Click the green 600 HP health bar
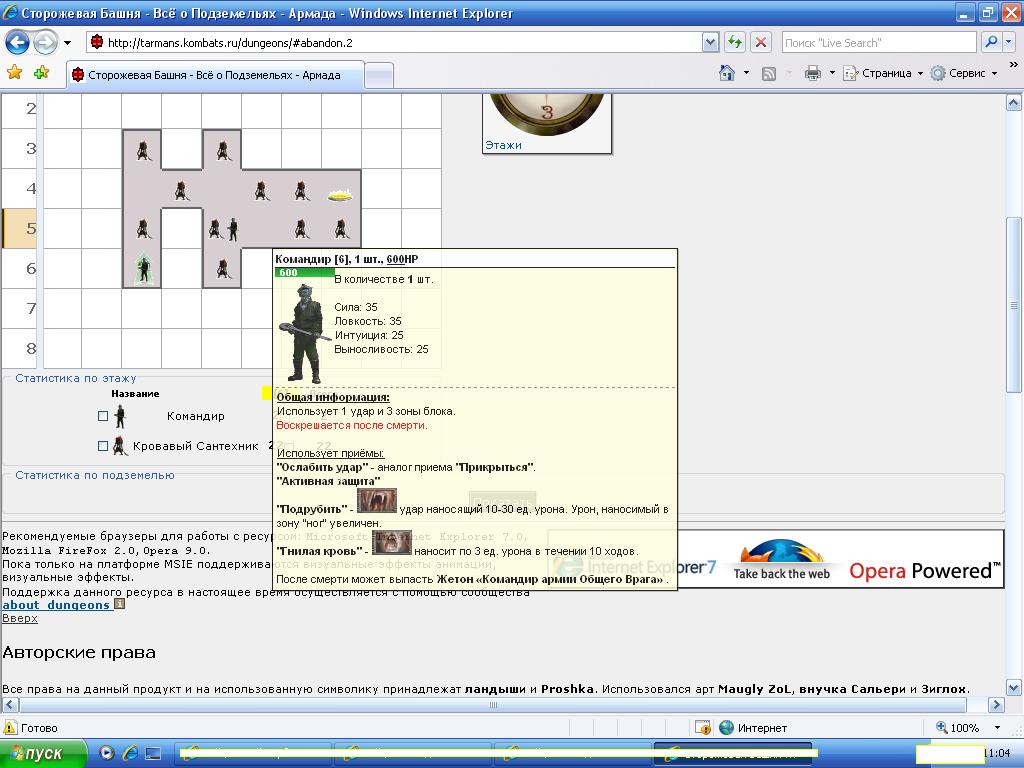This screenshot has height=768, width=1024. (304, 272)
